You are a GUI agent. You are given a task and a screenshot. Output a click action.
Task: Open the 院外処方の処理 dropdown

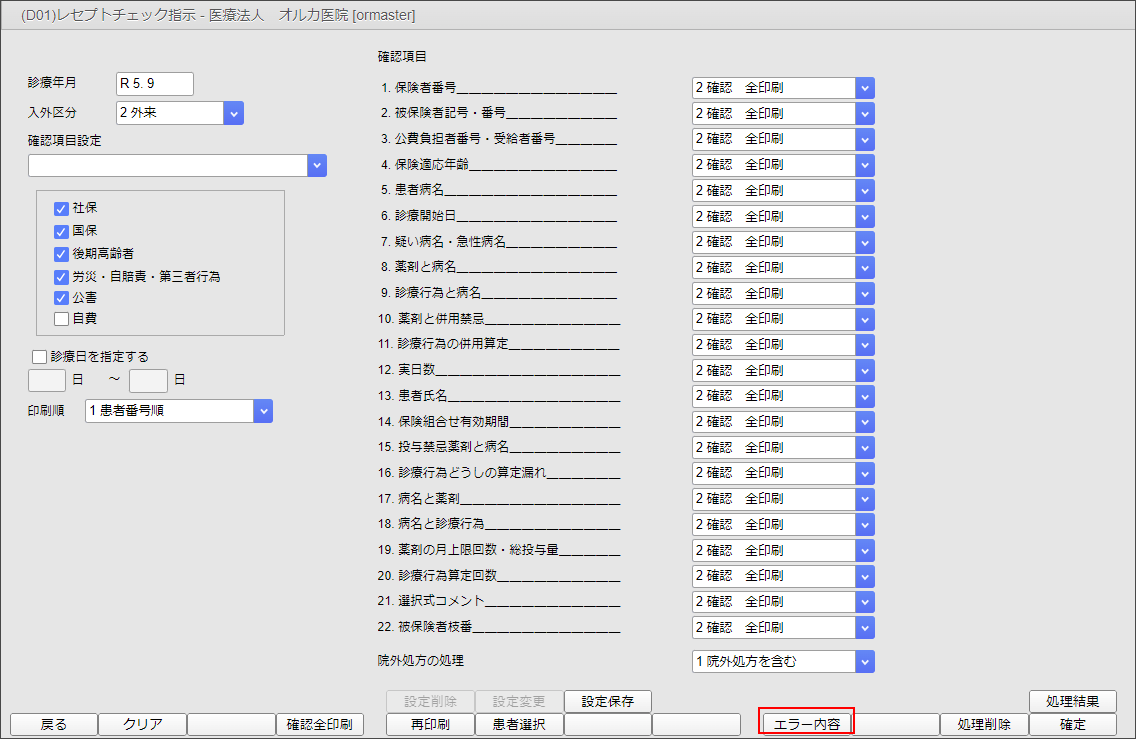(x=865, y=661)
